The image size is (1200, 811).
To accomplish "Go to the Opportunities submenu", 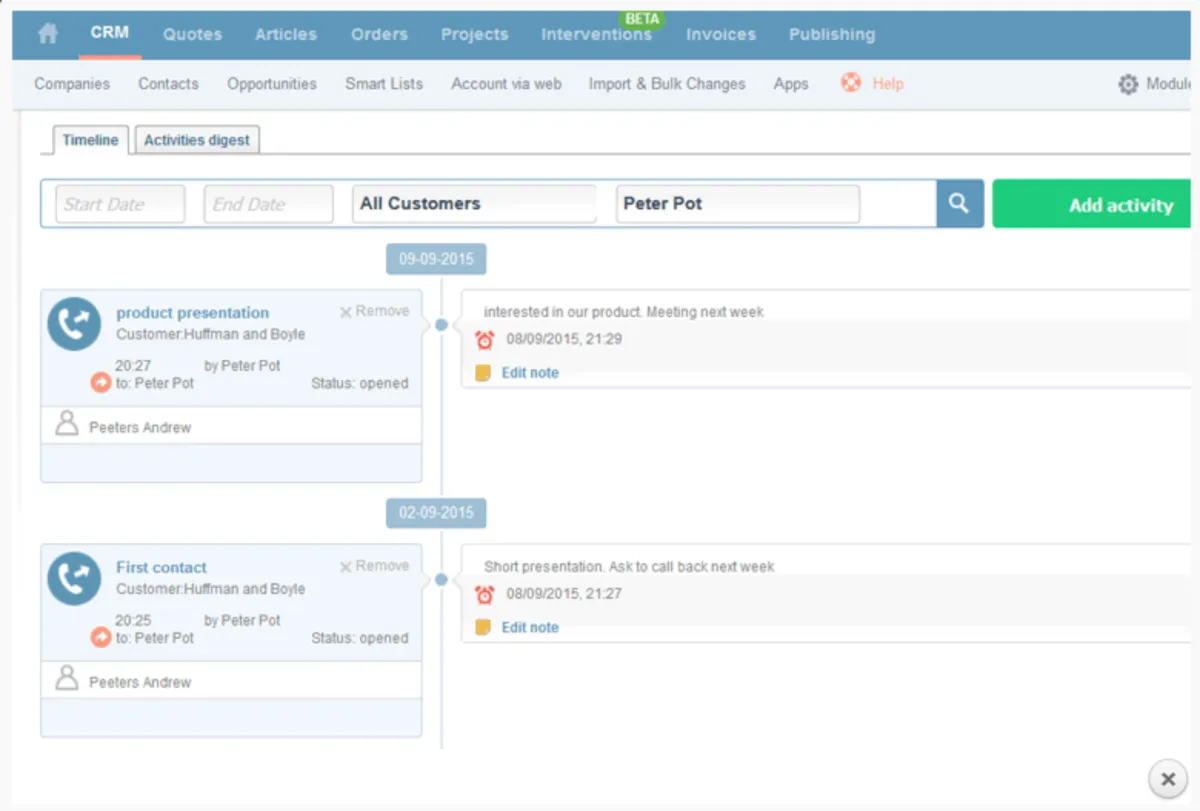I will 271,84.
